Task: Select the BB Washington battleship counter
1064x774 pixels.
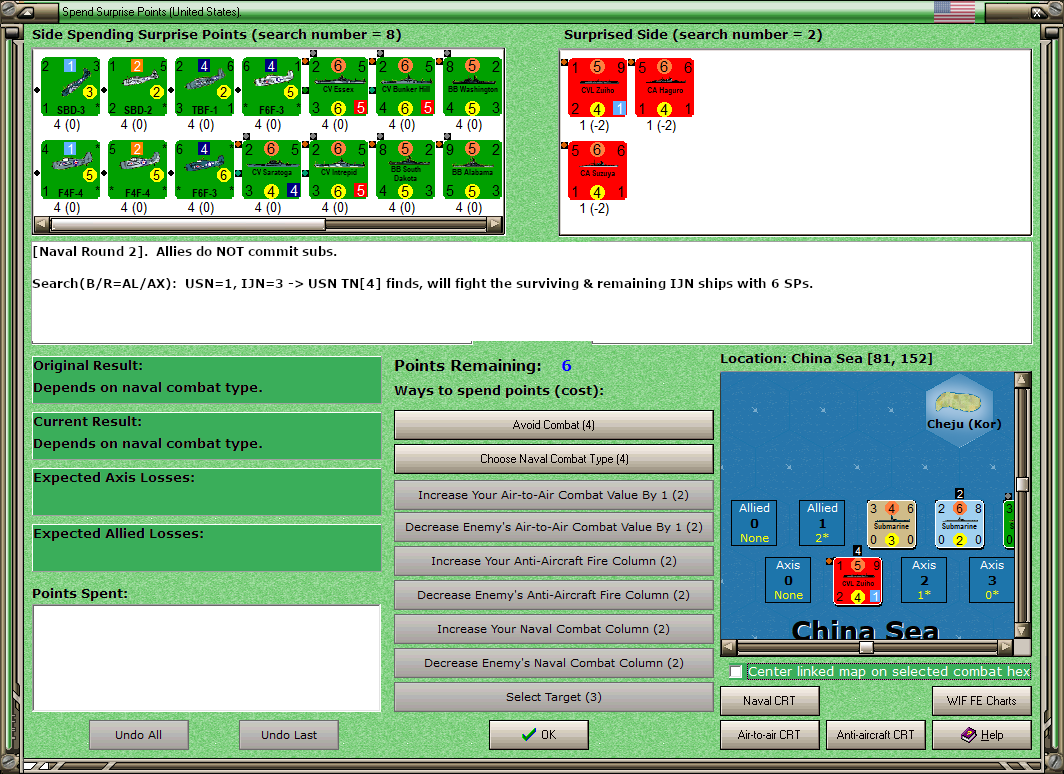Action: pos(472,87)
